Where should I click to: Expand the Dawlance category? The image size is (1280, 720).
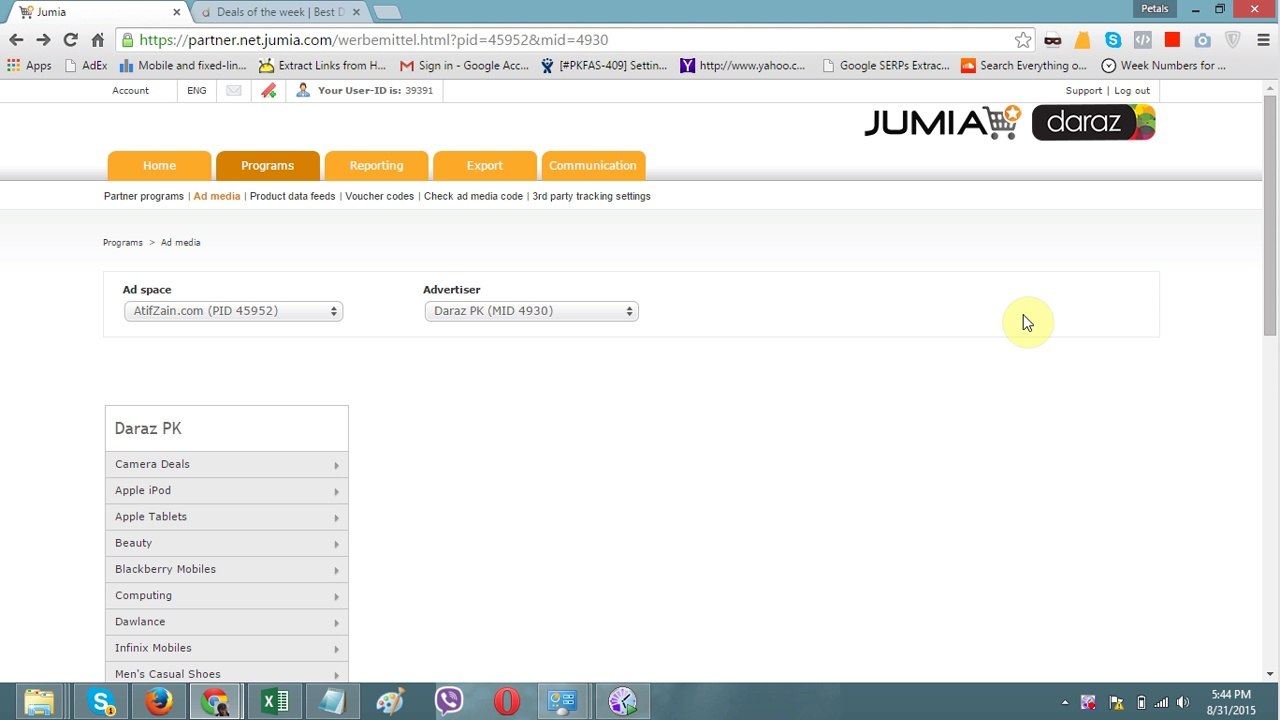[x=227, y=622]
